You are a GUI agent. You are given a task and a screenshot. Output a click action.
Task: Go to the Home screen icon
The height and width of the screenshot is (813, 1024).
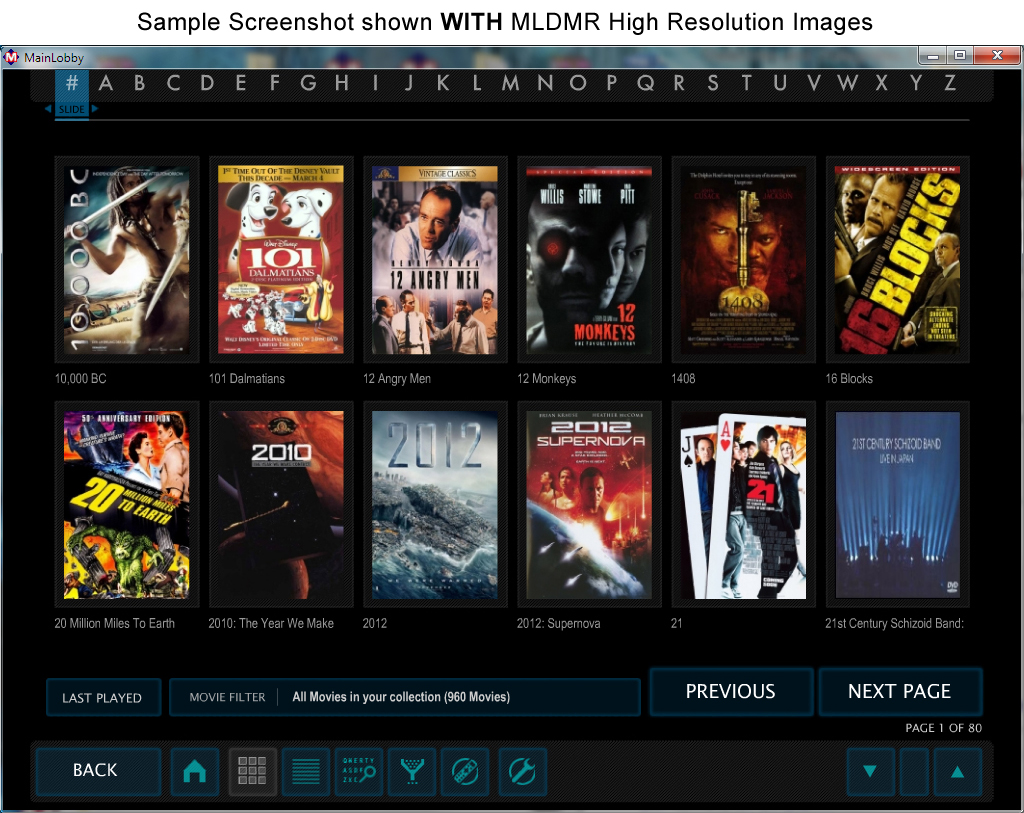195,771
